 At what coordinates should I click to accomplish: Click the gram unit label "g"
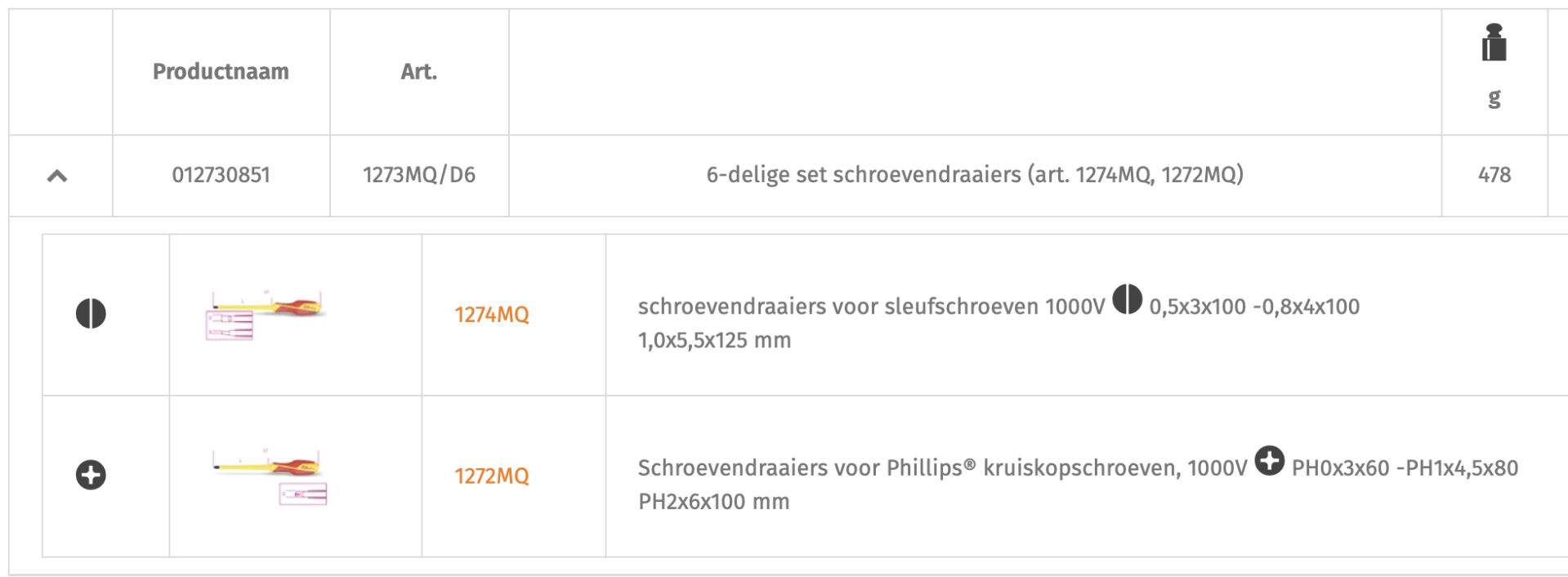click(x=1494, y=99)
